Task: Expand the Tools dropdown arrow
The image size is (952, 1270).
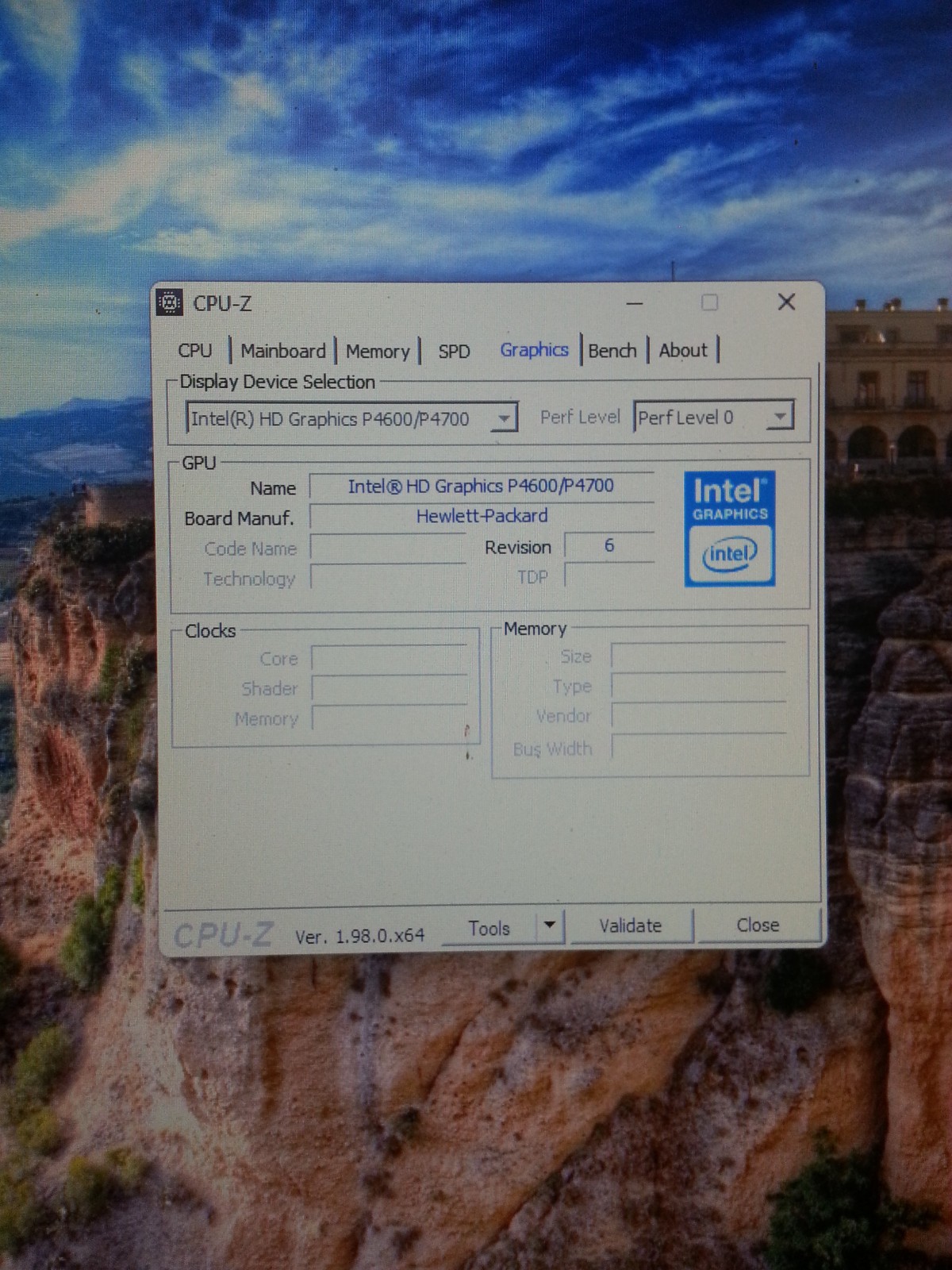Action: (x=550, y=926)
